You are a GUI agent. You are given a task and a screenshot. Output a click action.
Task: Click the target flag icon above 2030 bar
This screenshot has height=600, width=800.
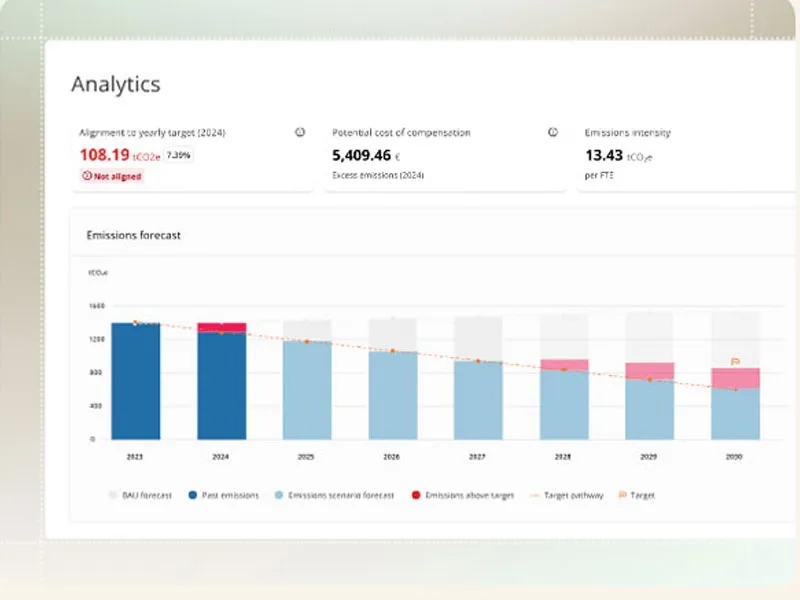pyautogui.click(x=735, y=361)
